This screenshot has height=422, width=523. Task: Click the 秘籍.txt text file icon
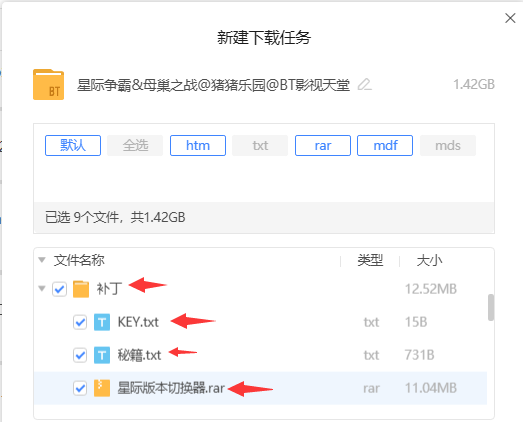[102, 355]
